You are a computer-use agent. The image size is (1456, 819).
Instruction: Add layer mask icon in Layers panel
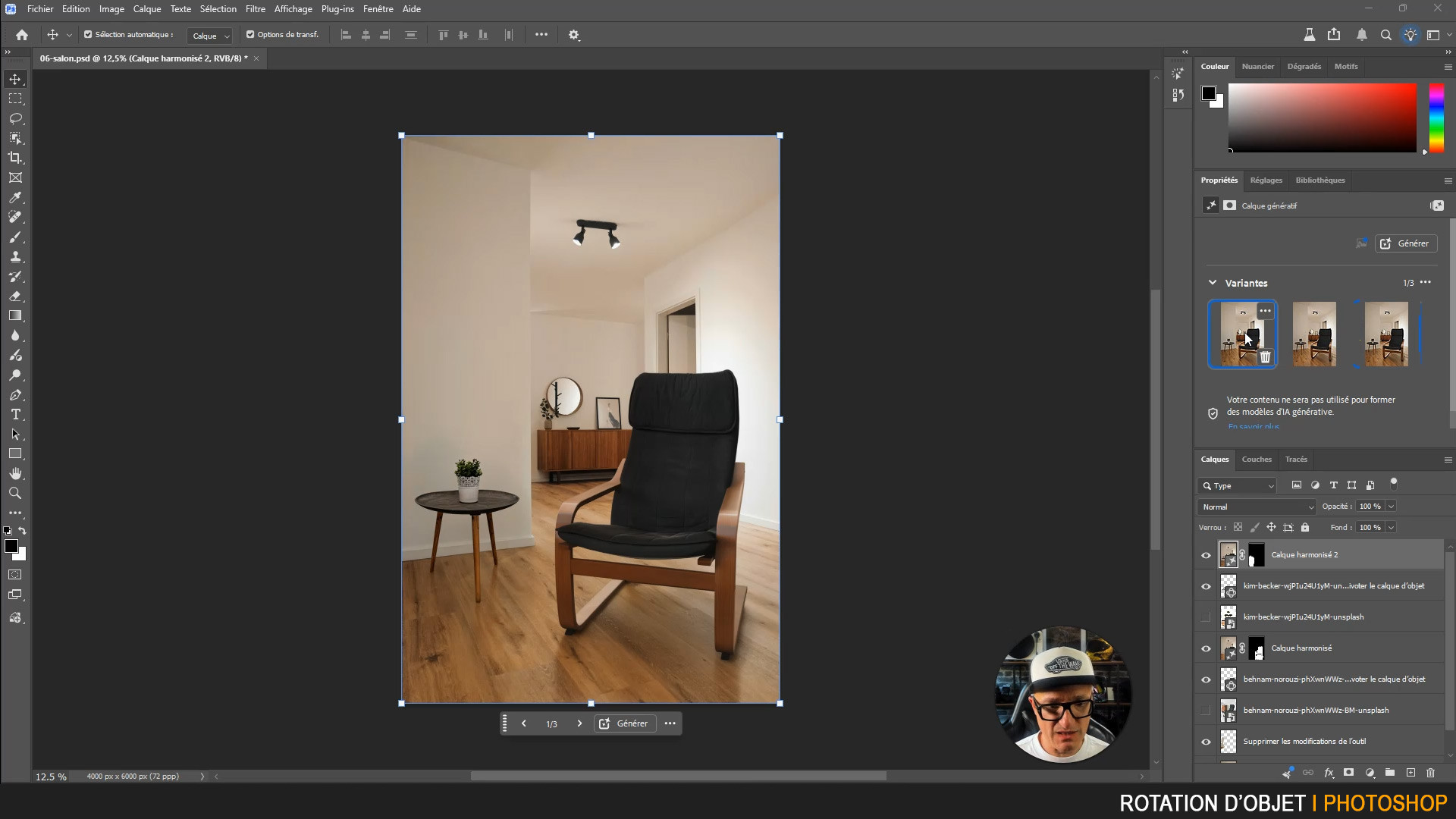point(1349,773)
